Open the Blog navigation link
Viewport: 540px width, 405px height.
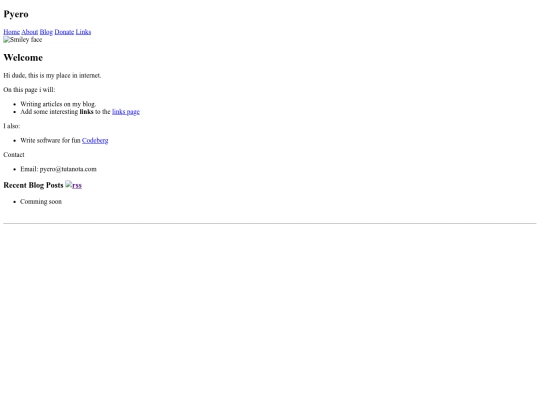pos(46,32)
